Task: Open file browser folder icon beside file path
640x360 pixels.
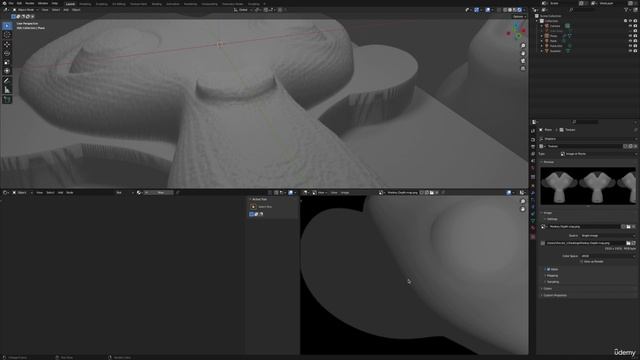Action: 628,243
